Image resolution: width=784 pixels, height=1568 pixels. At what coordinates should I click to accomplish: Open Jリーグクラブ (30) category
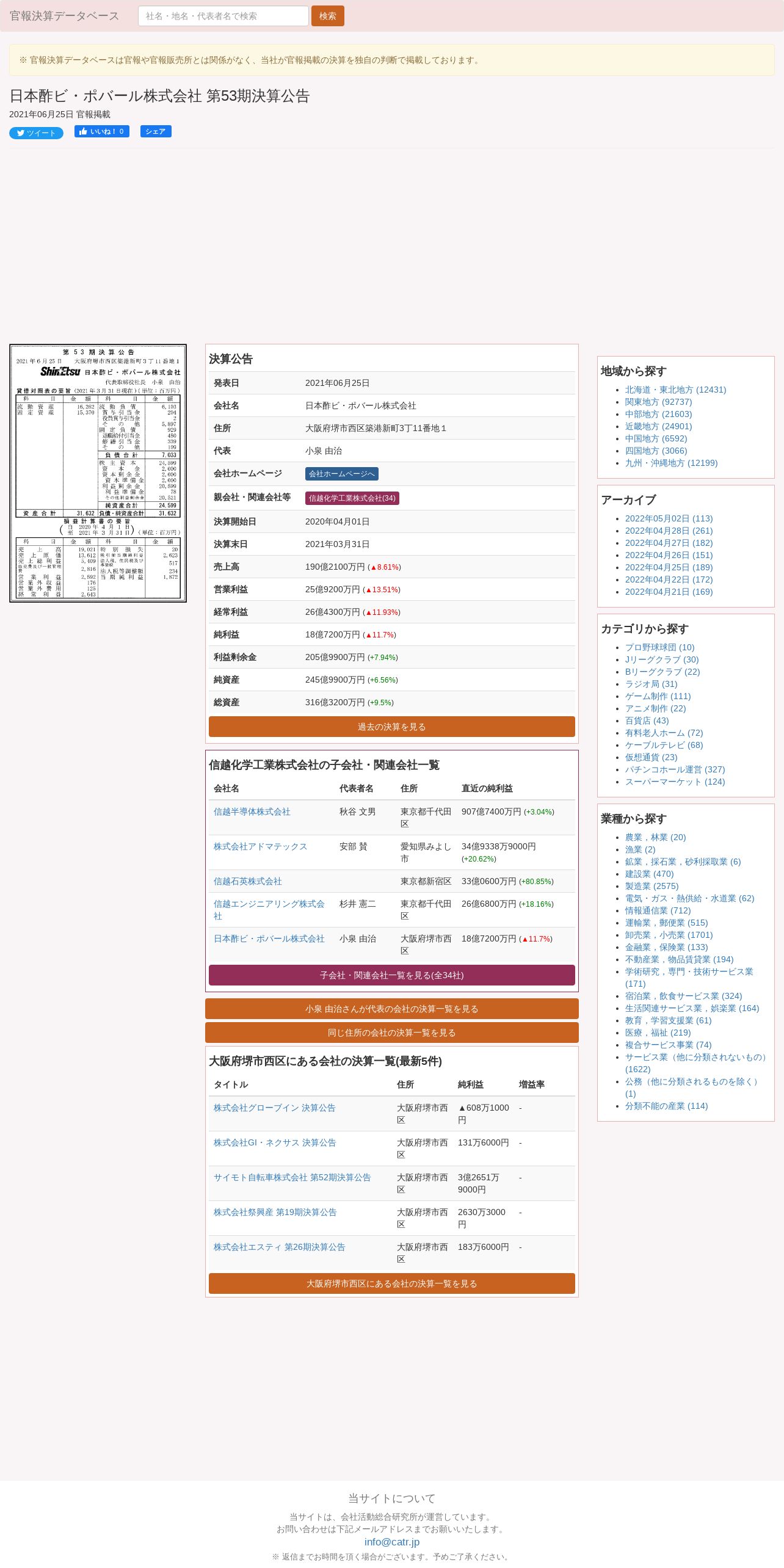[x=662, y=659]
